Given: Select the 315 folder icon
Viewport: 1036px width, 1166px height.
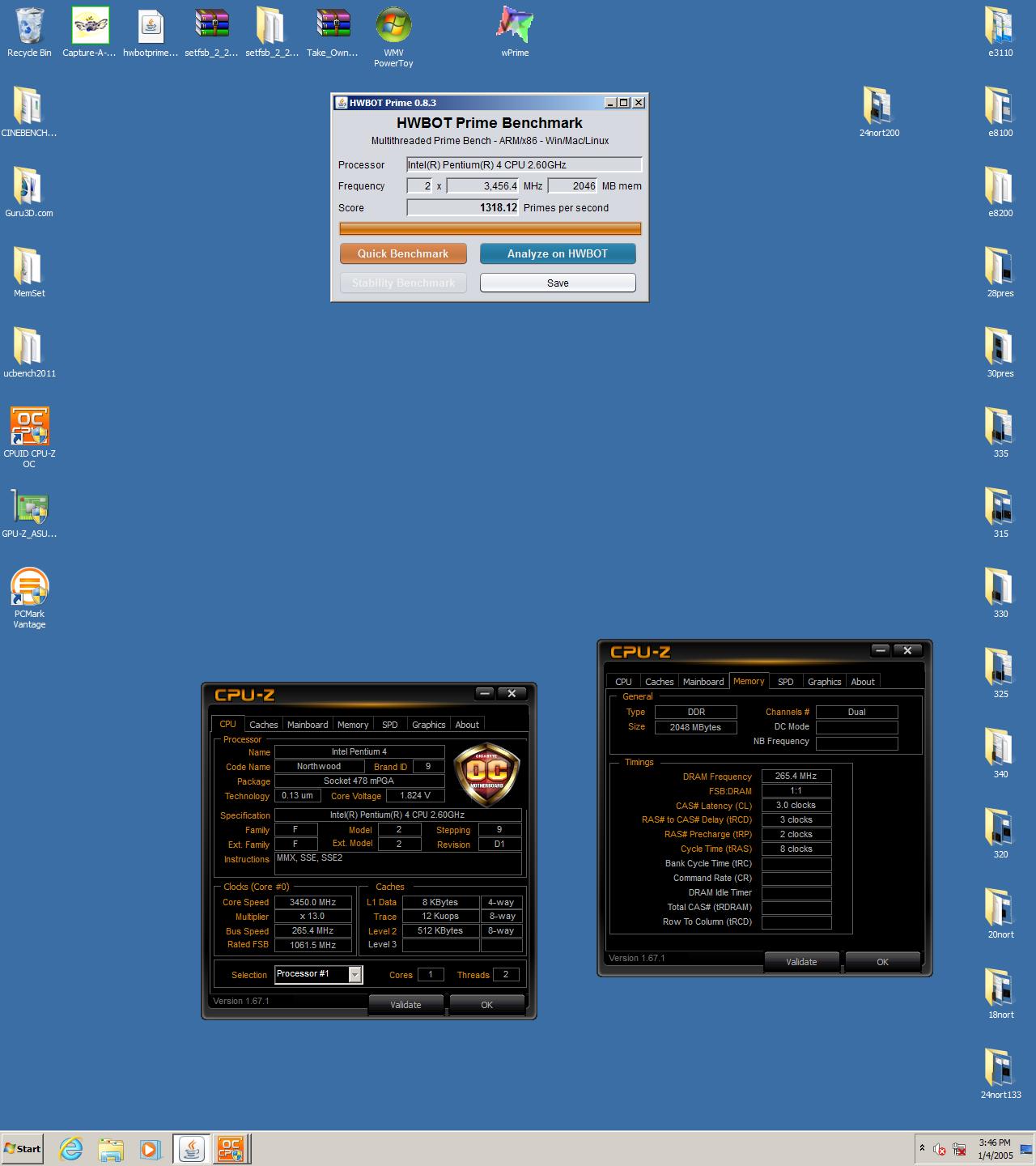Looking at the screenshot, I should point(1000,513).
